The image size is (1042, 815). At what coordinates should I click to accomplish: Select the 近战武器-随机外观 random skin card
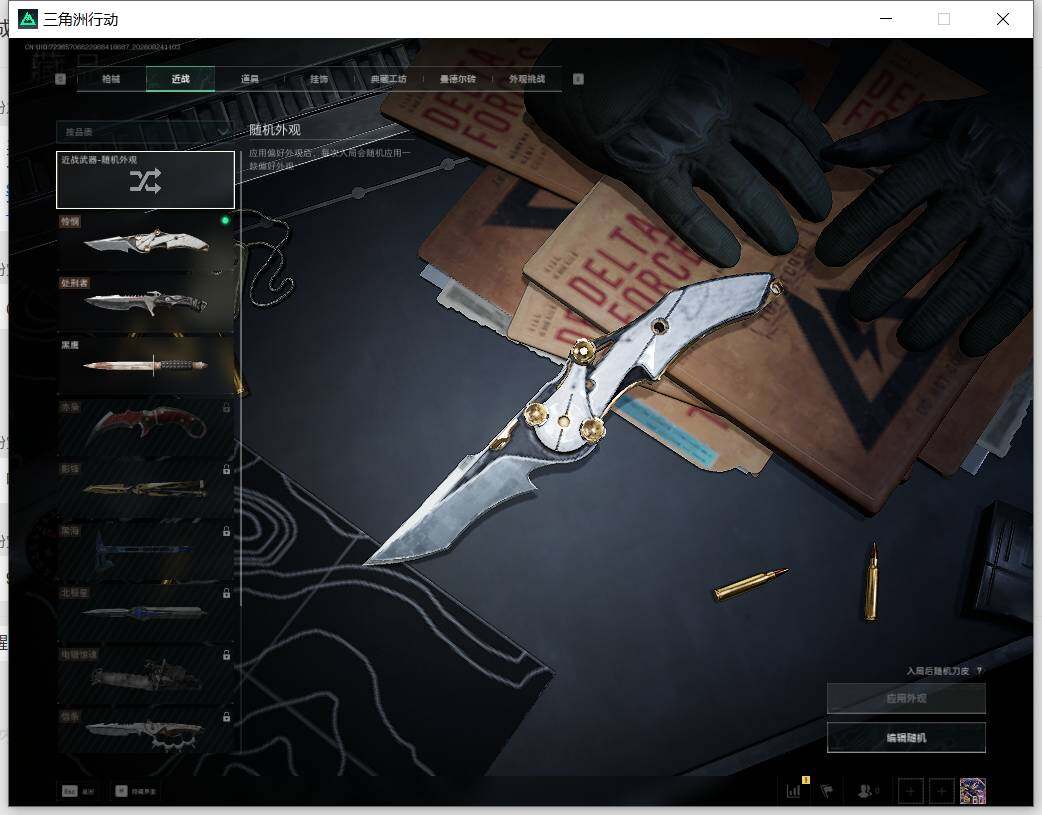146,179
